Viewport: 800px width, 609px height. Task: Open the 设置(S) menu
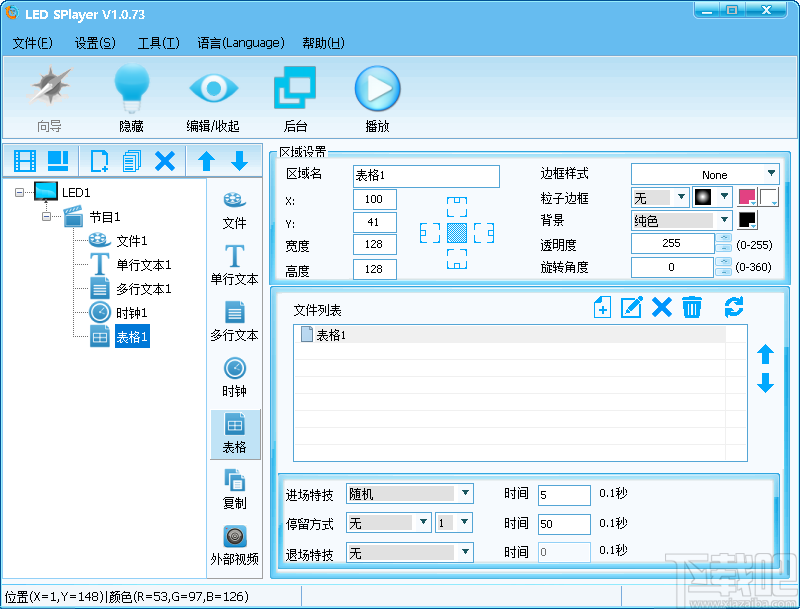(94, 43)
